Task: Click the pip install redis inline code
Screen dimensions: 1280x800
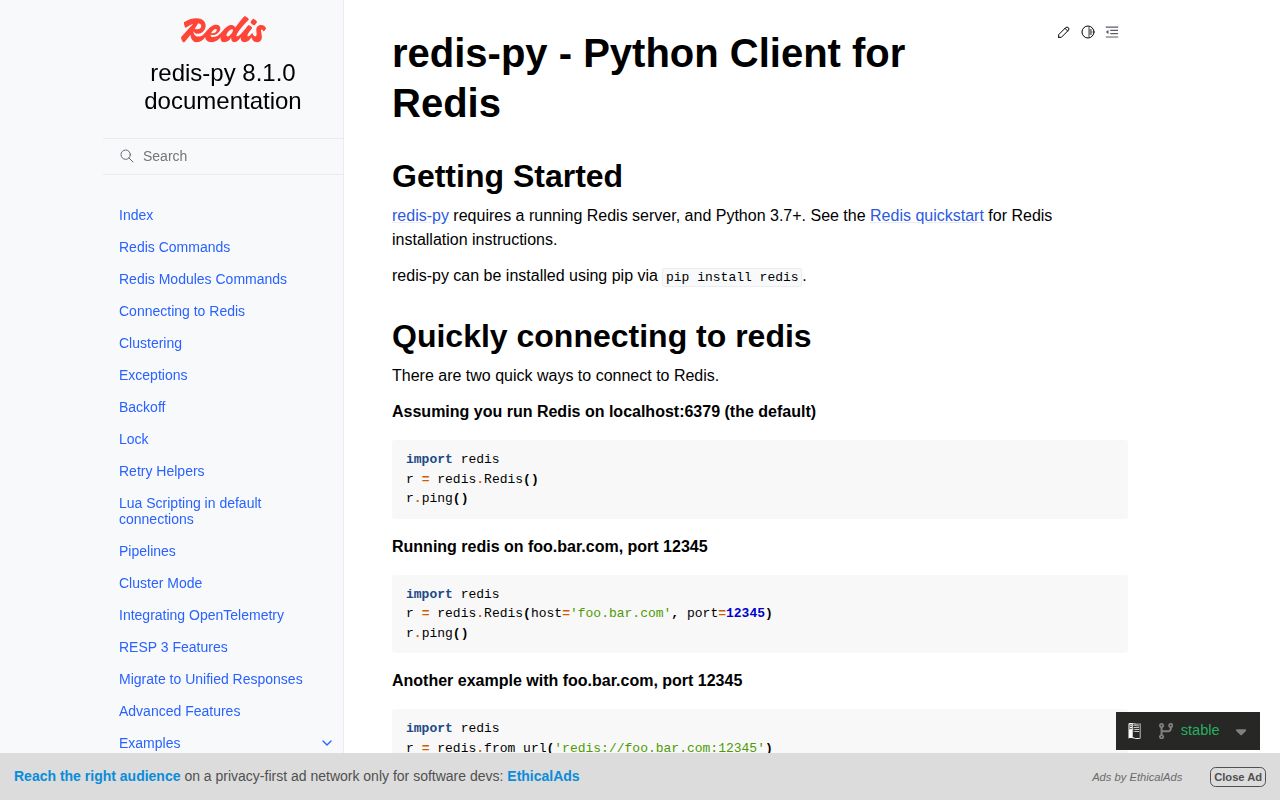Action: pyautogui.click(x=732, y=276)
